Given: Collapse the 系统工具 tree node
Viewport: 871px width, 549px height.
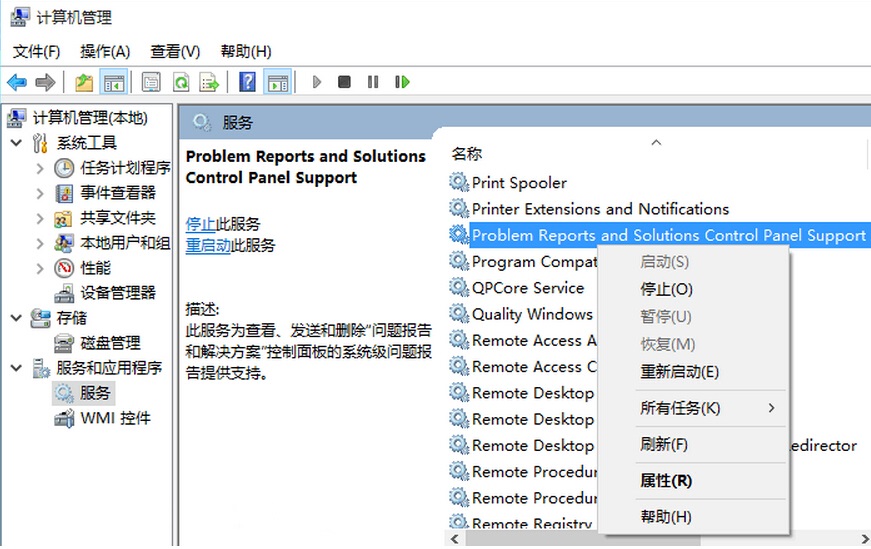Looking at the screenshot, I should pyautogui.click(x=16, y=143).
